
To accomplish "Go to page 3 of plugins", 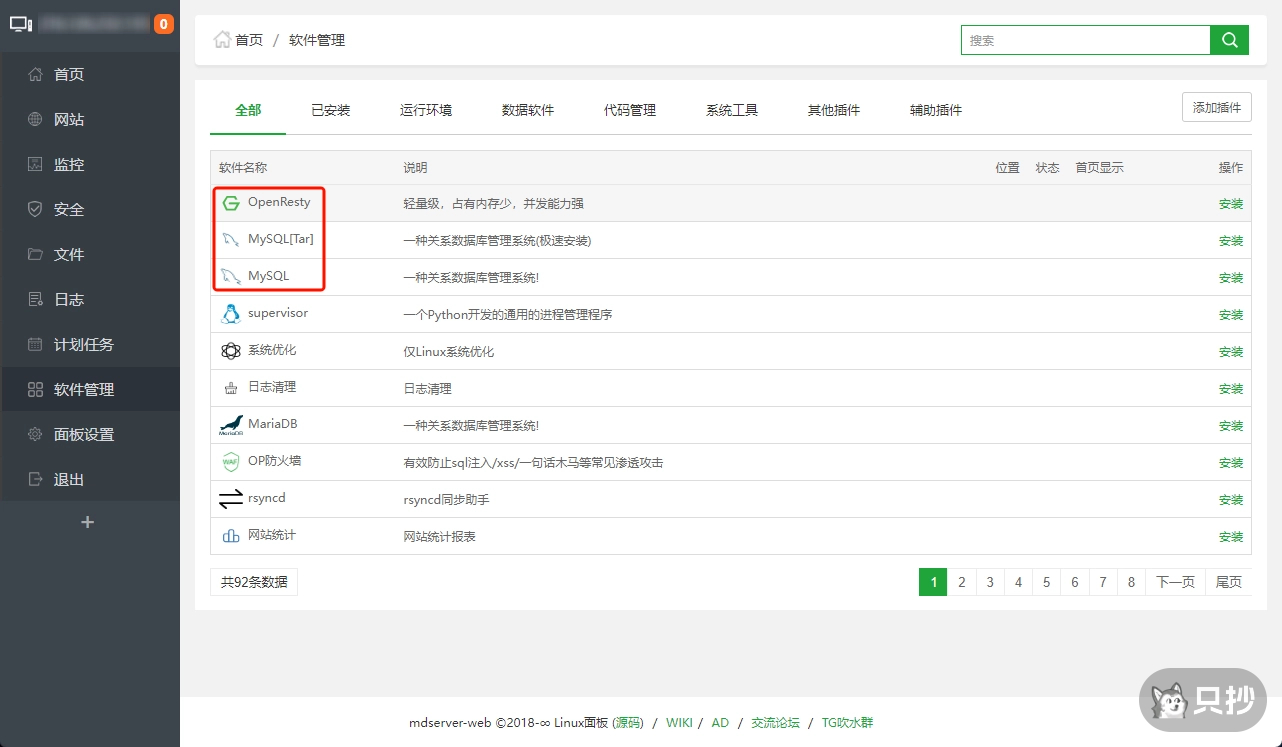I will (989, 581).
